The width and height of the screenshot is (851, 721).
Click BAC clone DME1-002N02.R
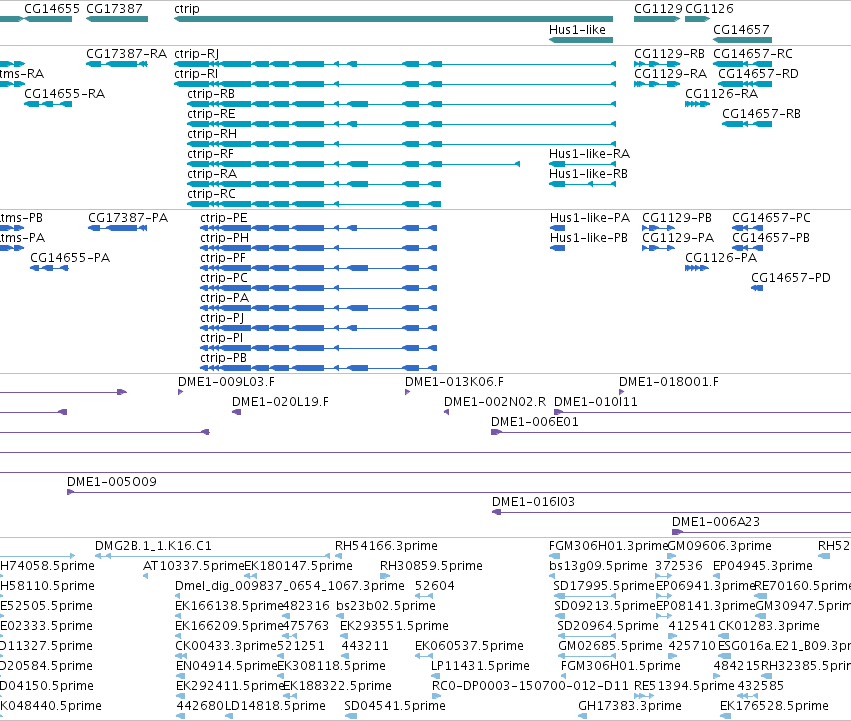(x=495, y=402)
